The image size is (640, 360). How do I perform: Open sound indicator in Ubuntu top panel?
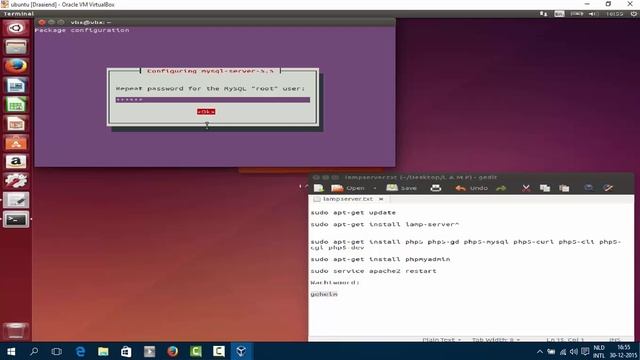pyautogui.click(x=593, y=14)
